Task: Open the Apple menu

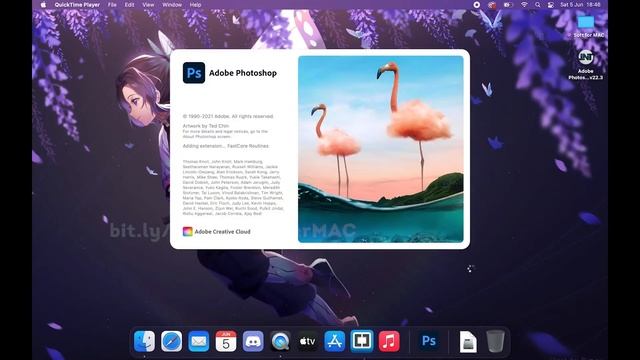Action: 43,5
